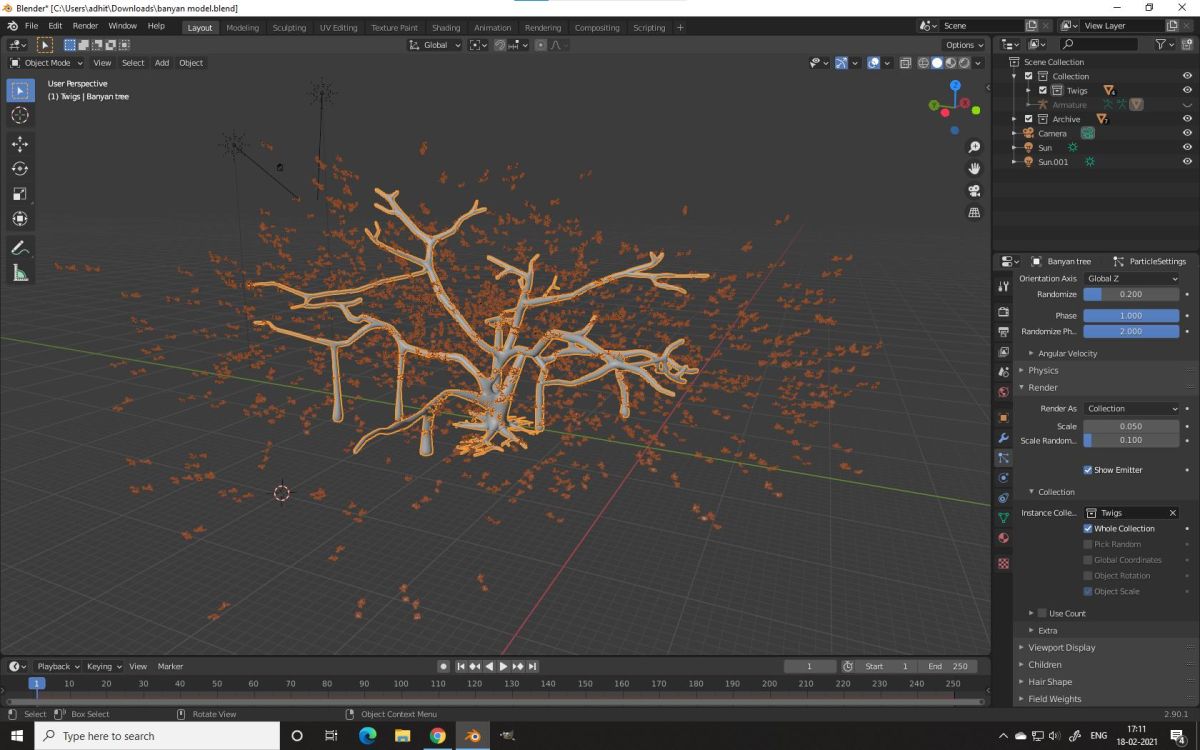1200x750 pixels.
Task: Switch to the Sculpting workspace tab
Action: tap(289, 28)
